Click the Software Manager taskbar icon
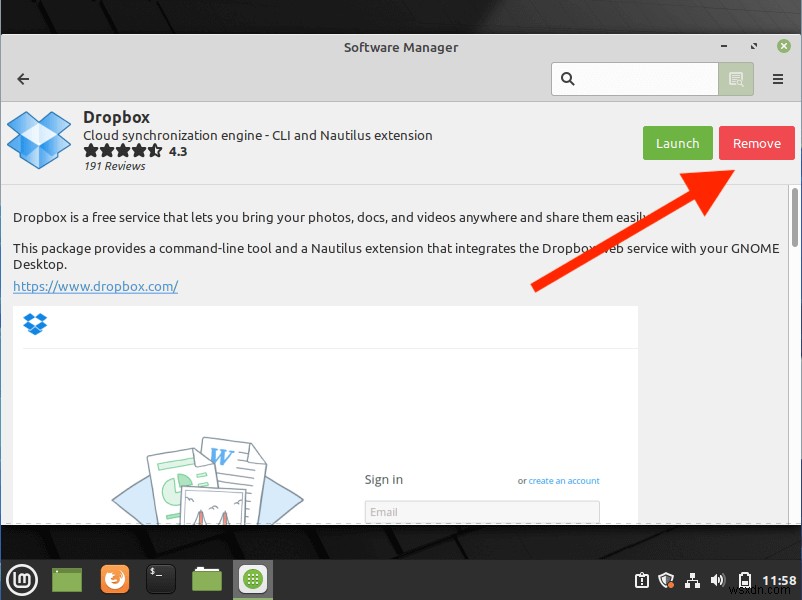This screenshot has height=600, width=802. click(x=252, y=579)
